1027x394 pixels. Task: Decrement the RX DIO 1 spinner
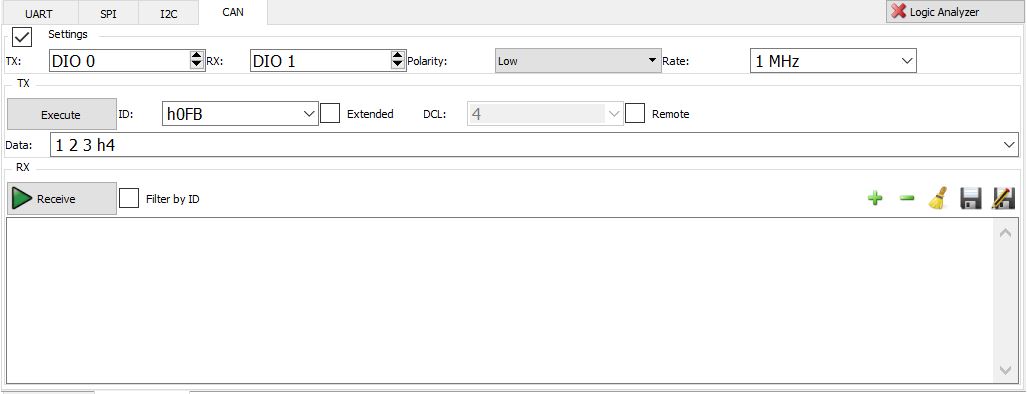(x=398, y=65)
